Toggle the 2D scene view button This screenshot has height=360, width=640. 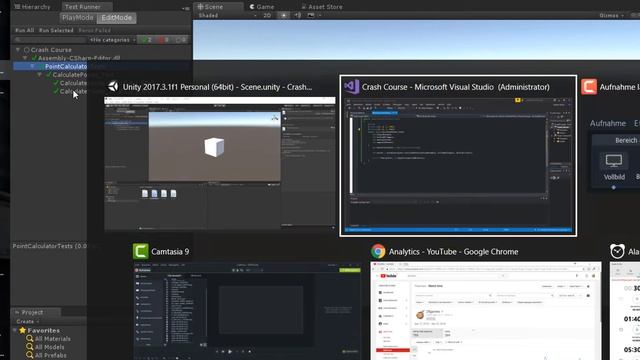coord(267,16)
